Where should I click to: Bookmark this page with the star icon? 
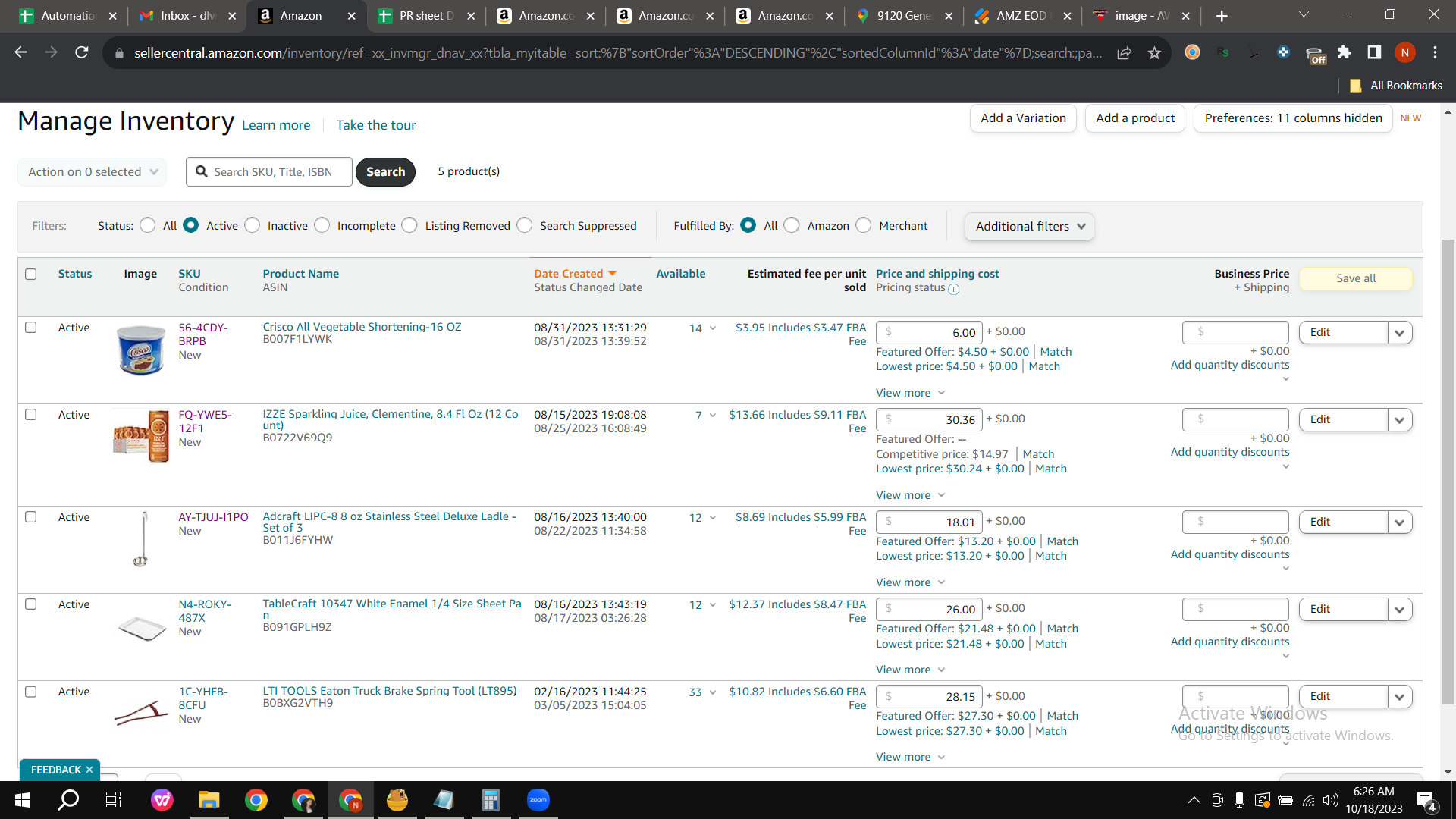(1154, 52)
